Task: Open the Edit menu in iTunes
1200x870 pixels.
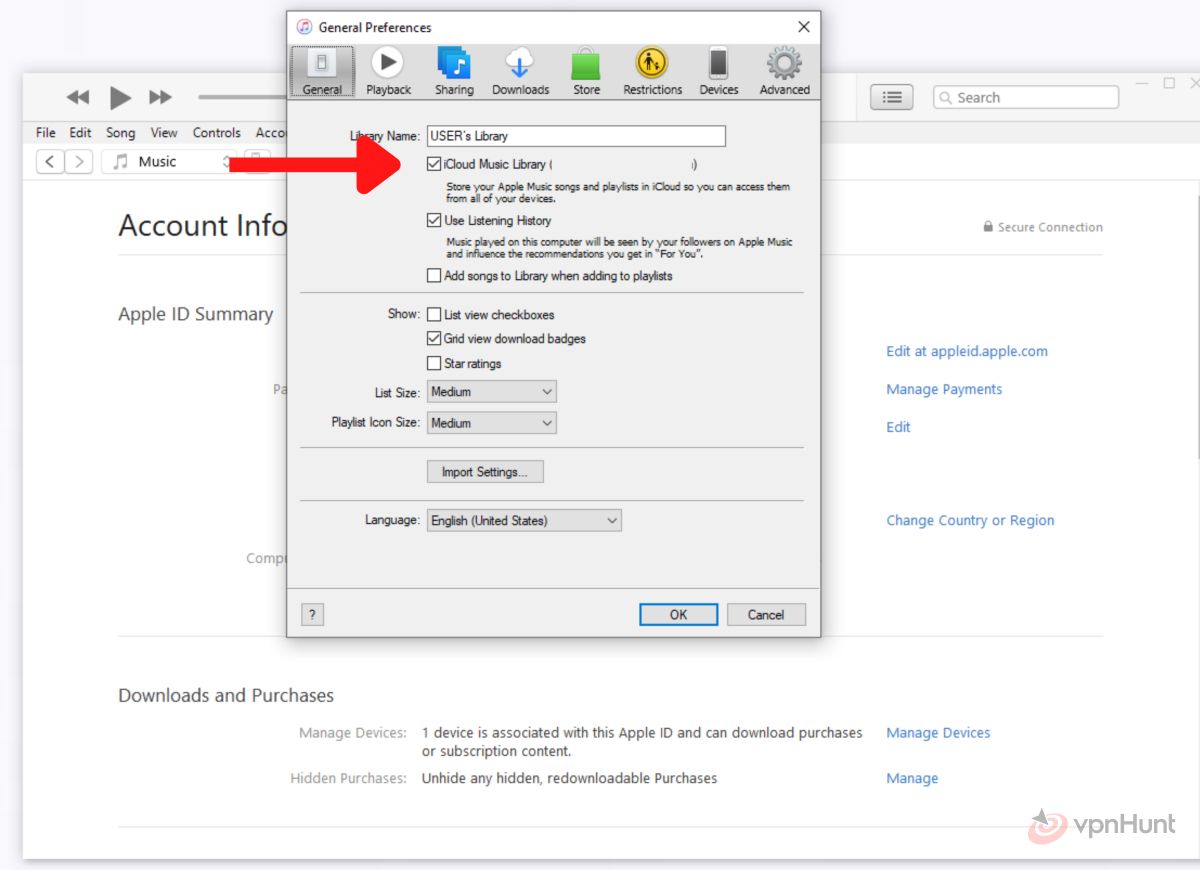Action: (x=81, y=132)
